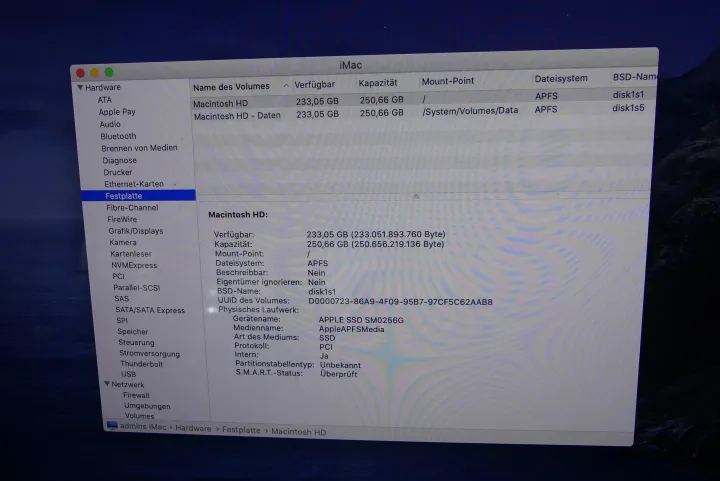This screenshot has height=481, width=720.
Task: Show Bluetooth information
Action: tap(118, 136)
